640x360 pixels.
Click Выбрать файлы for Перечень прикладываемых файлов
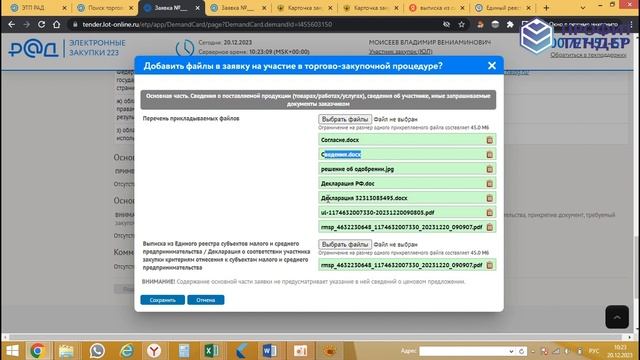click(345, 119)
